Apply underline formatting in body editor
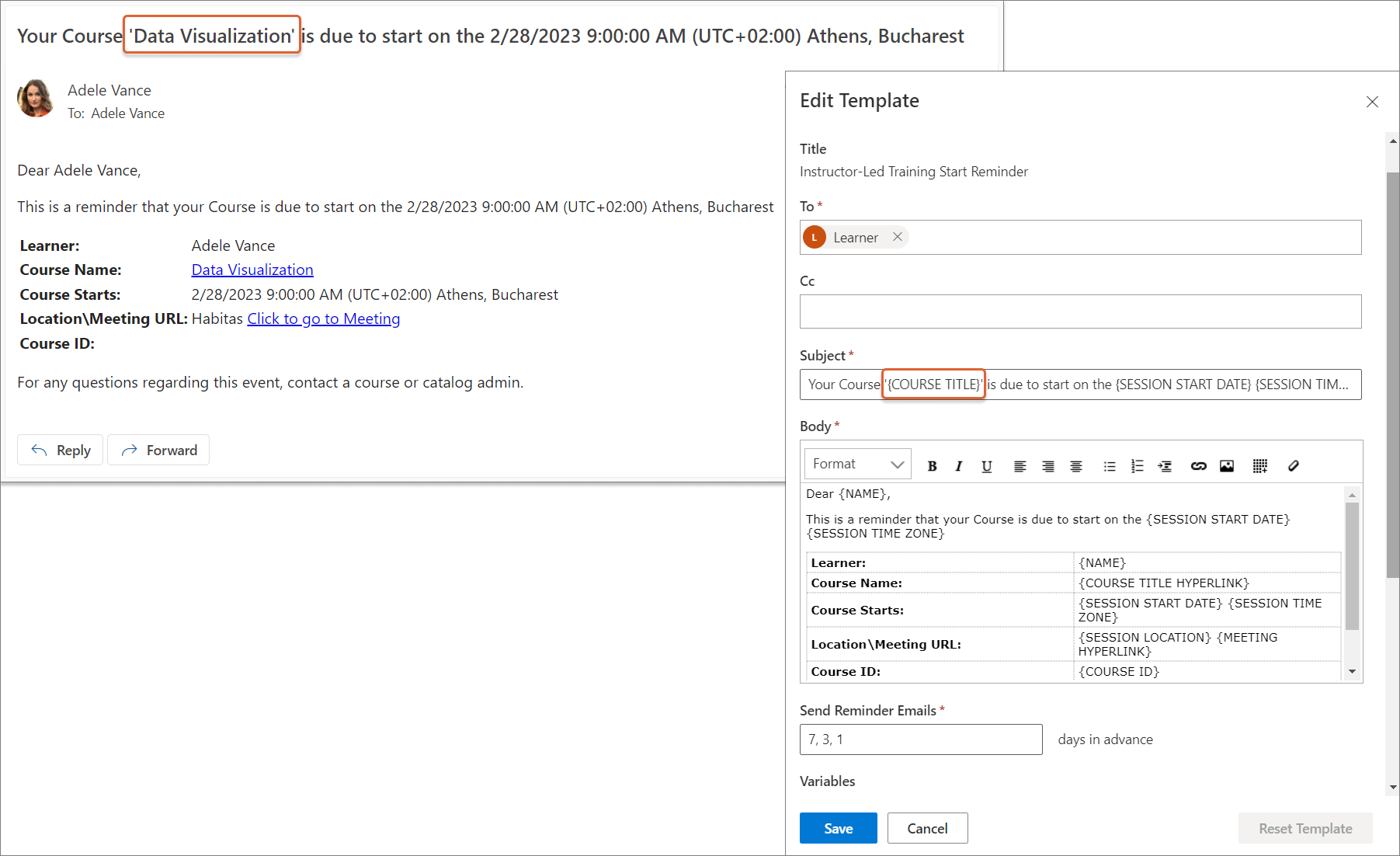This screenshot has width=1400, height=856. tap(986, 466)
